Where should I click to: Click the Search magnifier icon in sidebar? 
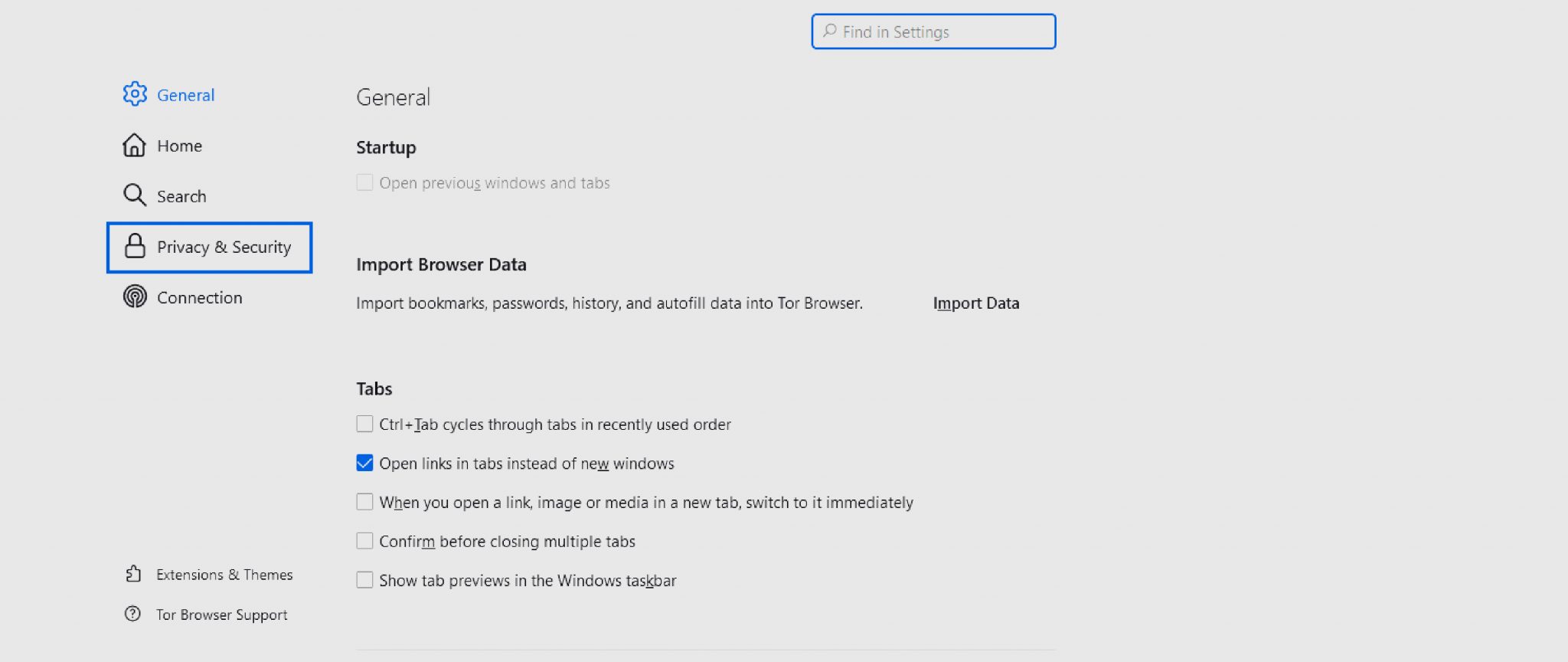click(135, 195)
